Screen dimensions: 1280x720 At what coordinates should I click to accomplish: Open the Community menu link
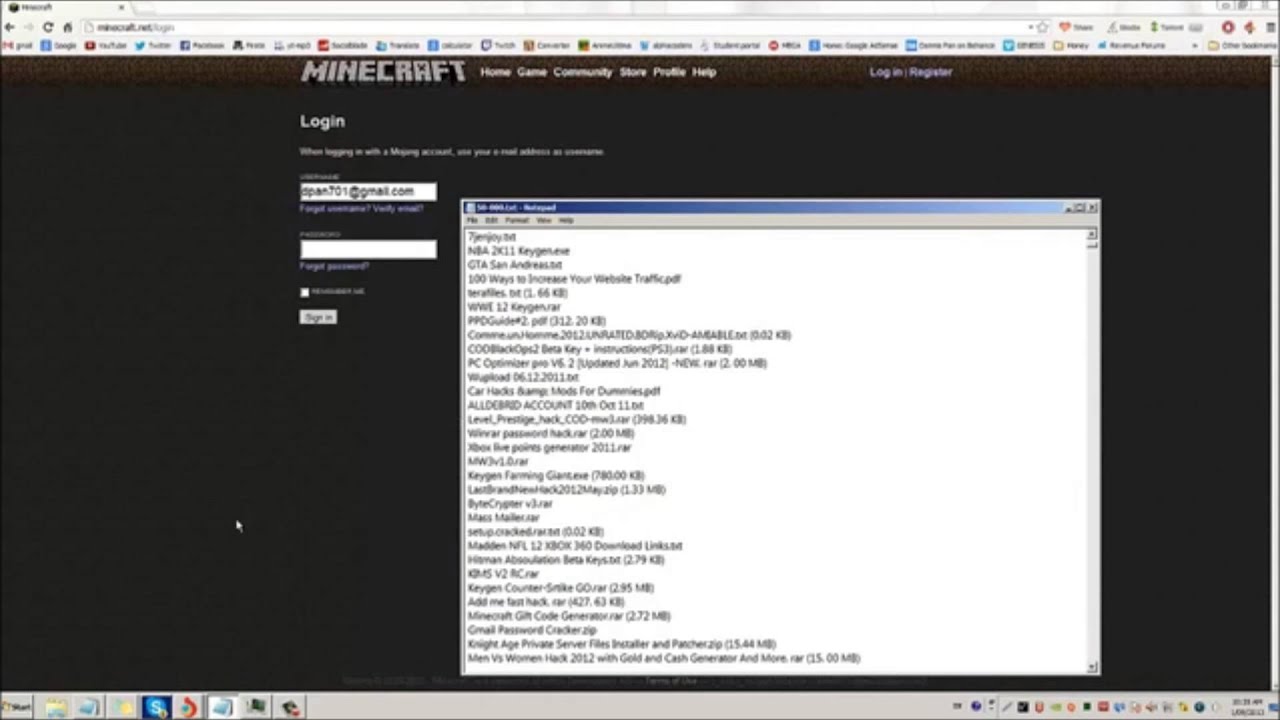[583, 72]
